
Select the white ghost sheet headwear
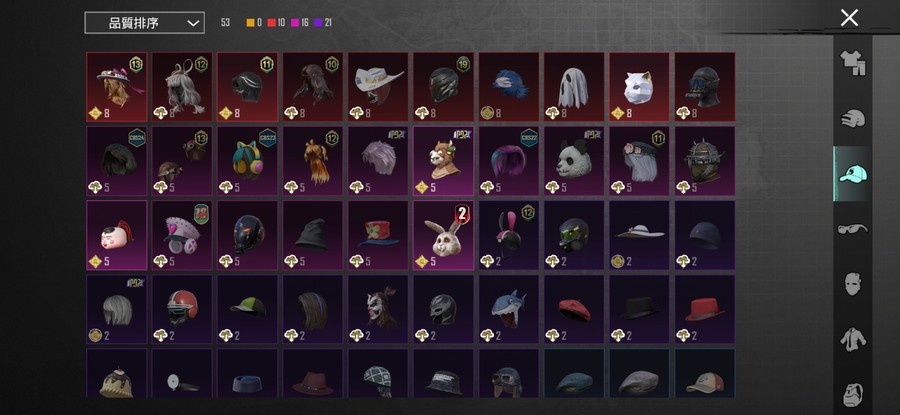click(574, 87)
